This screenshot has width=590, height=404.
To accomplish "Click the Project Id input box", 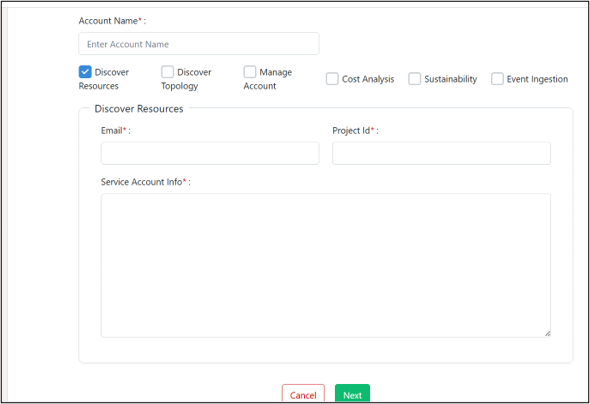I will [441, 153].
